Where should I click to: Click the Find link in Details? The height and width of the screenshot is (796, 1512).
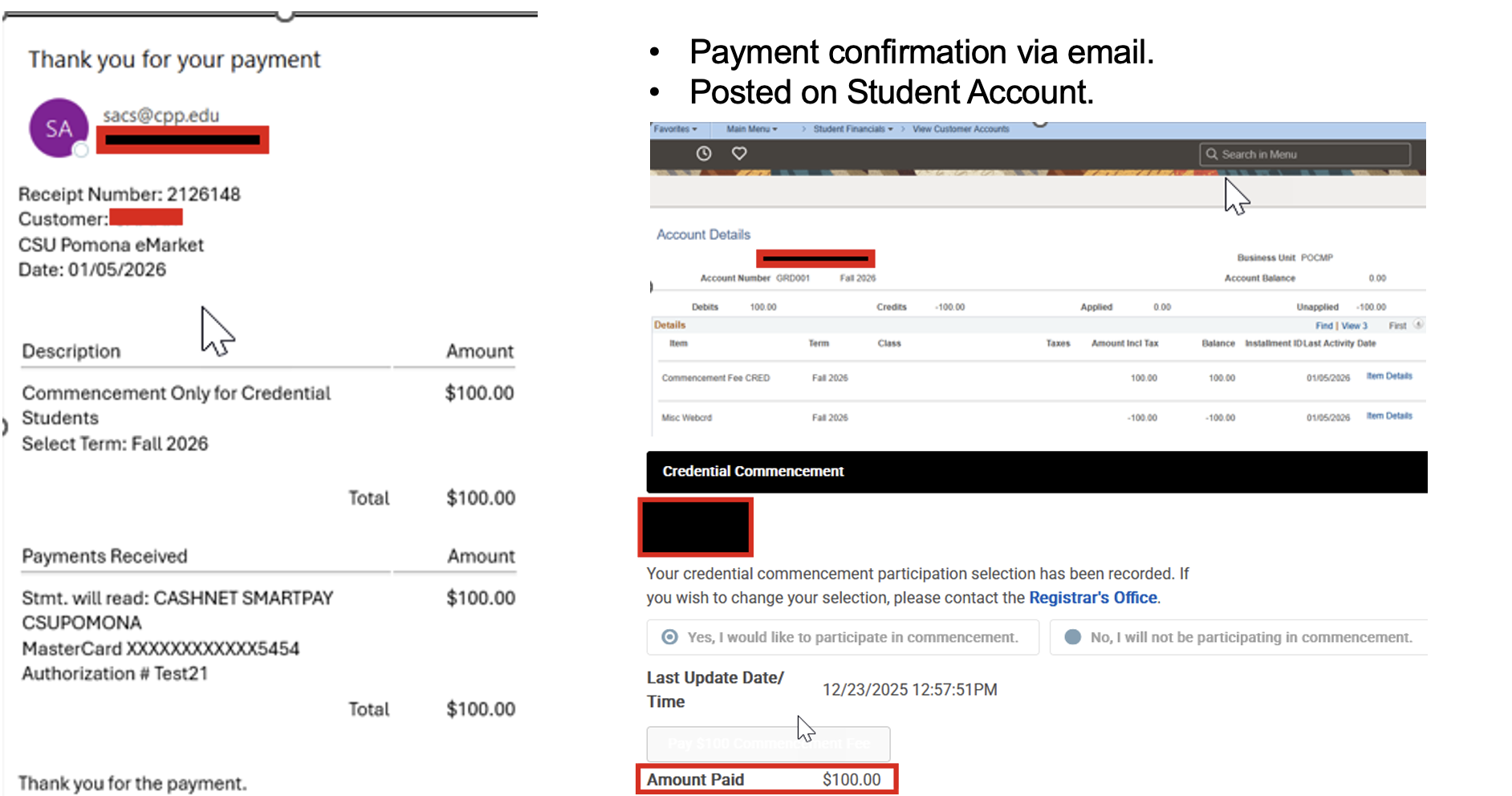[x=1323, y=326]
